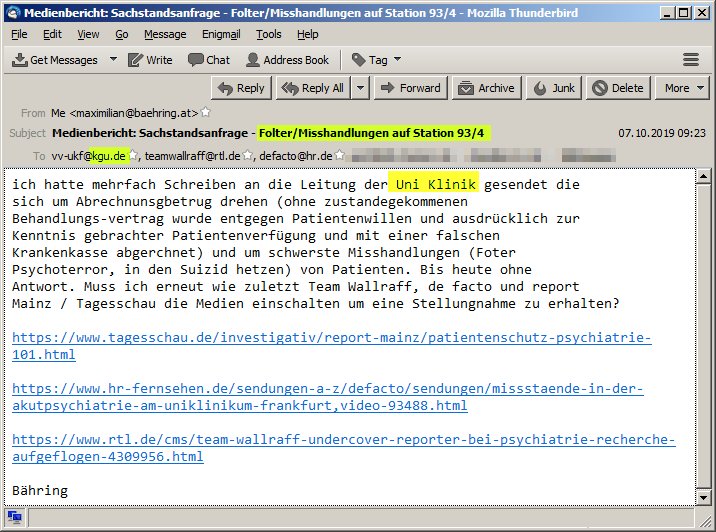The image size is (716, 532).
Task: Mark the message as Junk
Action: tap(554, 88)
